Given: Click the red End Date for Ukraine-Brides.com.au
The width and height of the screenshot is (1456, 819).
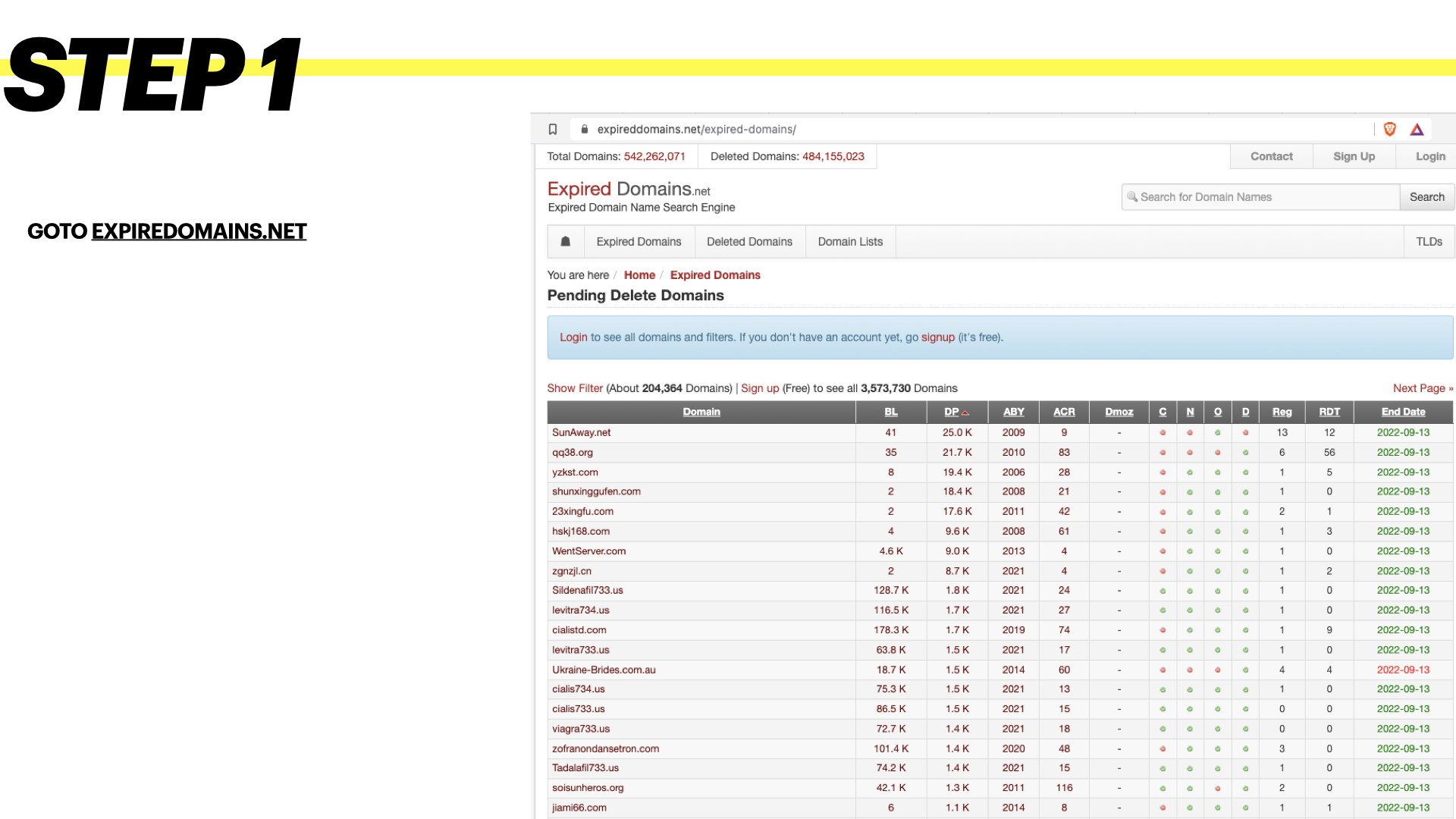Looking at the screenshot, I should (1403, 670).
